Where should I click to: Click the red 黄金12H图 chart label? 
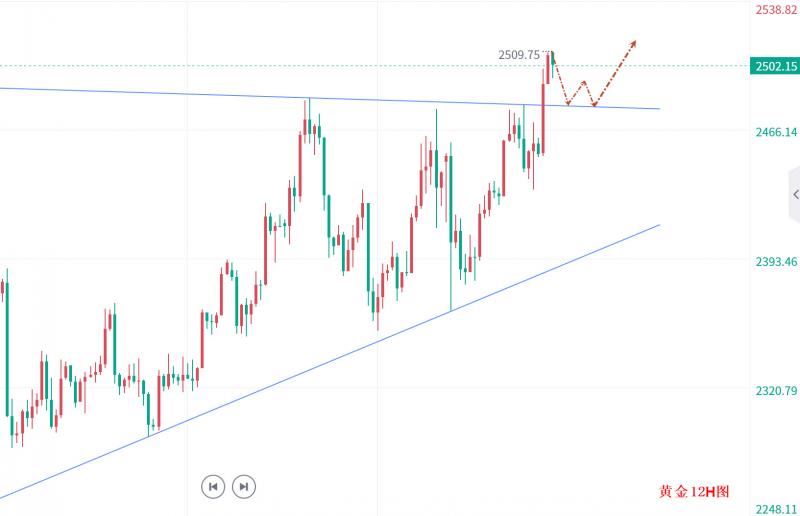click(694, 492)
